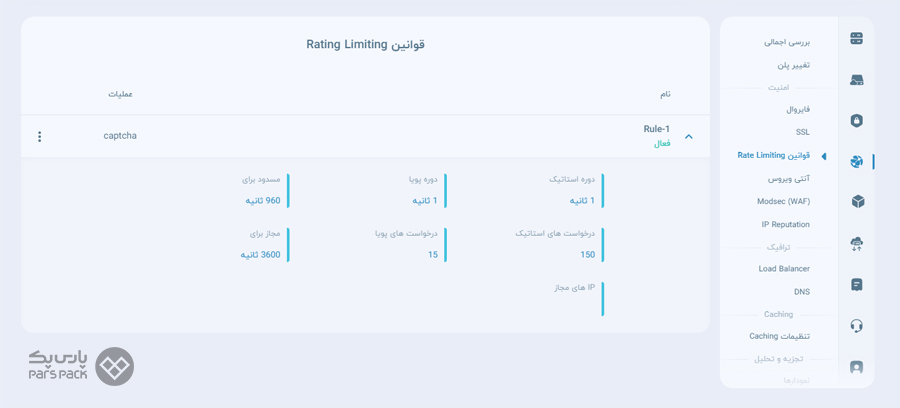Screen dimensions: 900x408
Task: Click the headset support sidebar icon
Action: pyautogui.click(x=856, y=325)
